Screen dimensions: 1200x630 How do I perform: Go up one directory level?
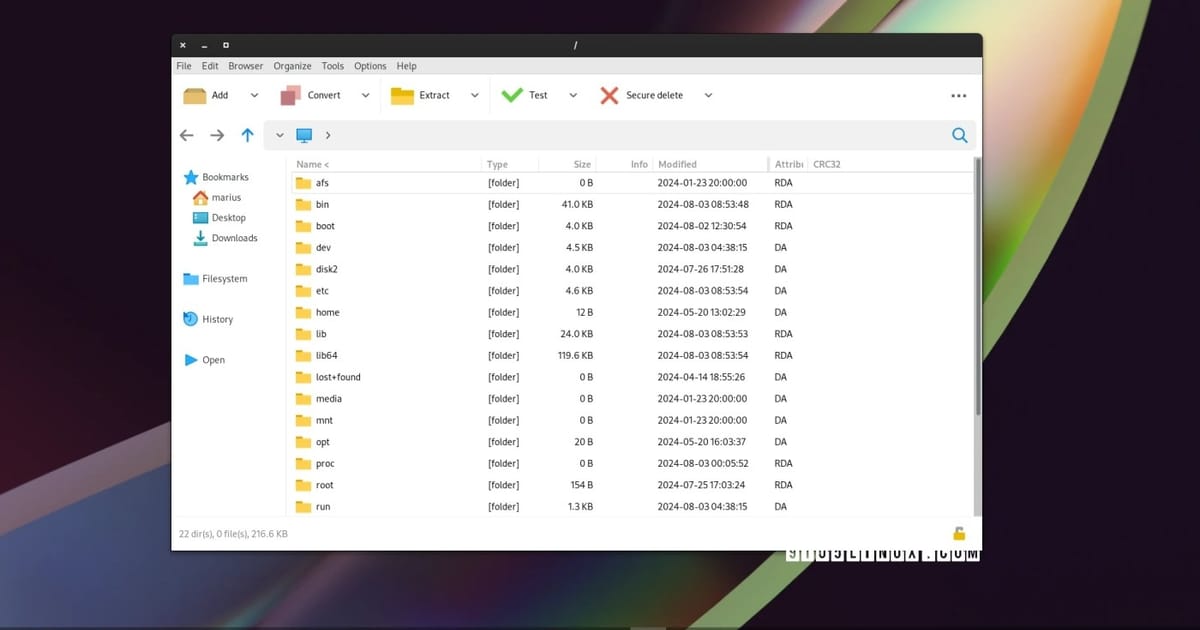pos(247,135)
